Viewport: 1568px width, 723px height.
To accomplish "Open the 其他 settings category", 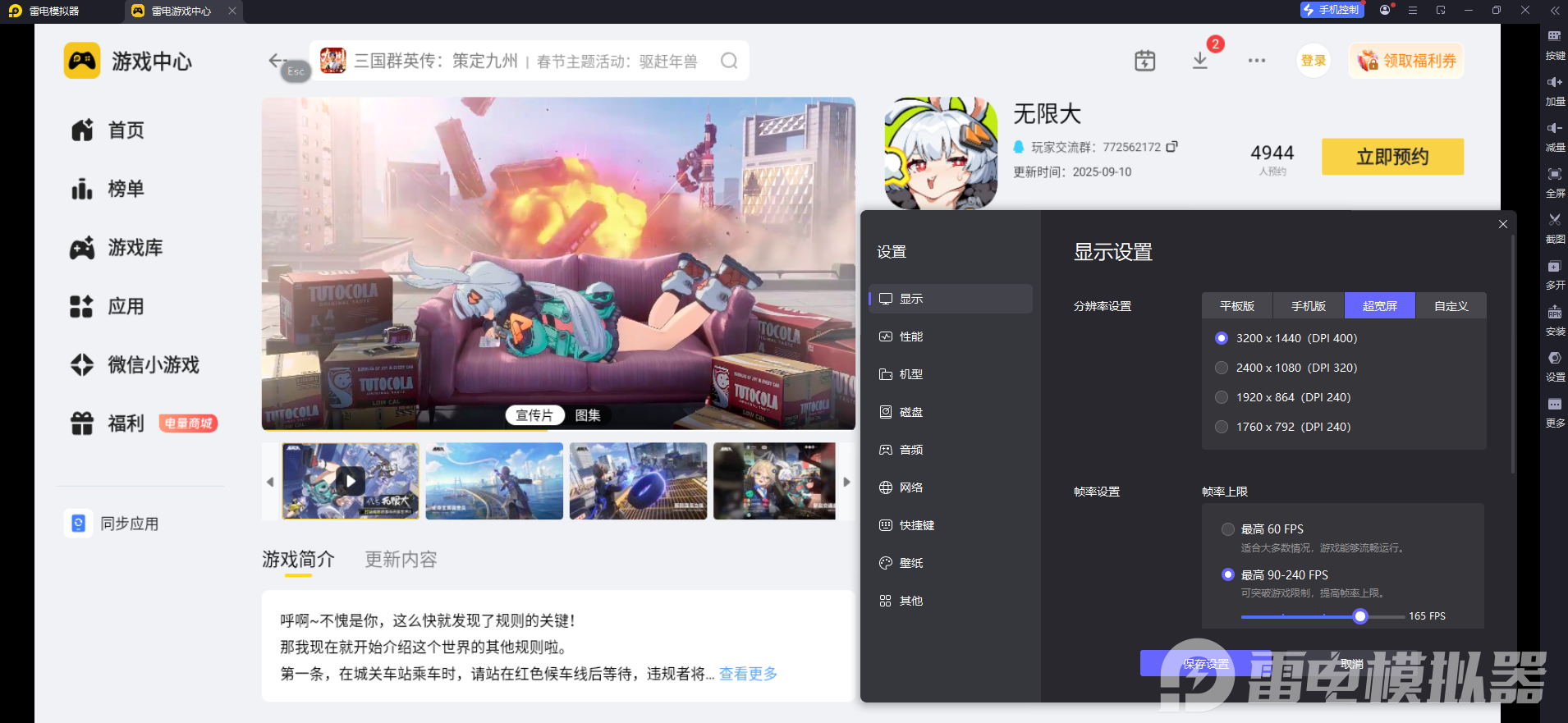I will [x=951, y=601].
